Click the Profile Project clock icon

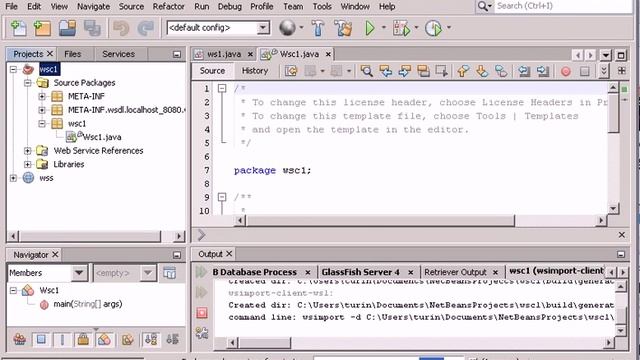point(433,28)
